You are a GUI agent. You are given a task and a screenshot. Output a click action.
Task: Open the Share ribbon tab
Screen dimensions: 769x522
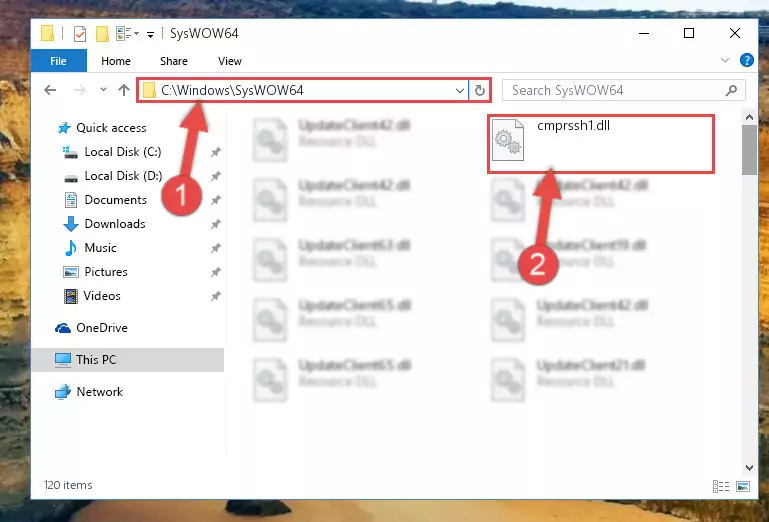(x=174, y=61)
